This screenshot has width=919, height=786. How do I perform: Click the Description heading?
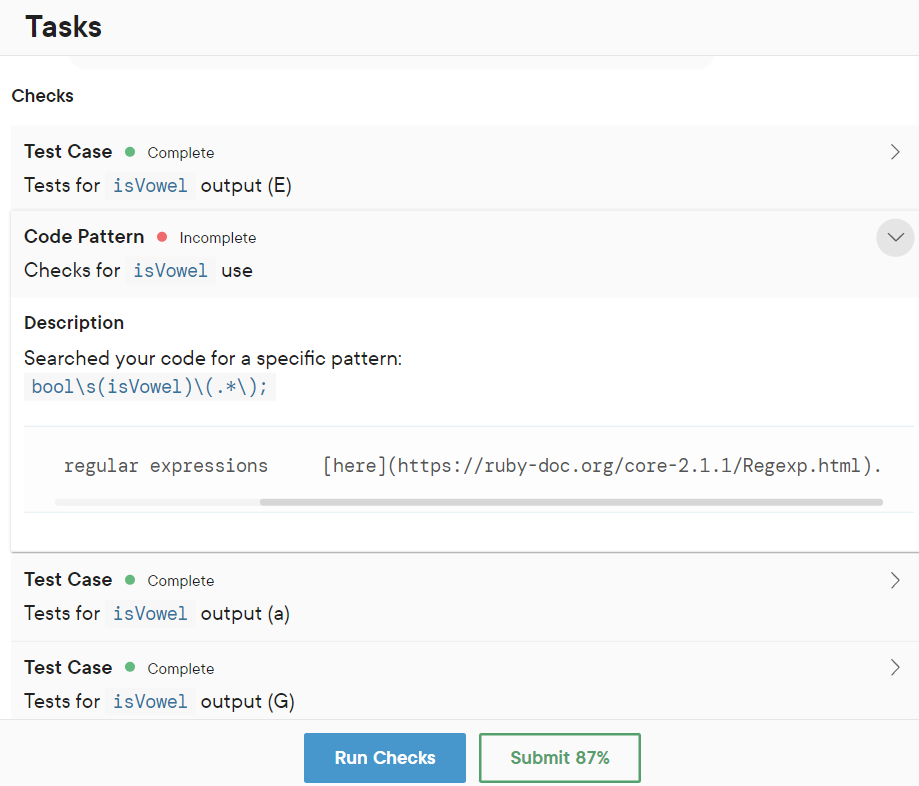74,322
